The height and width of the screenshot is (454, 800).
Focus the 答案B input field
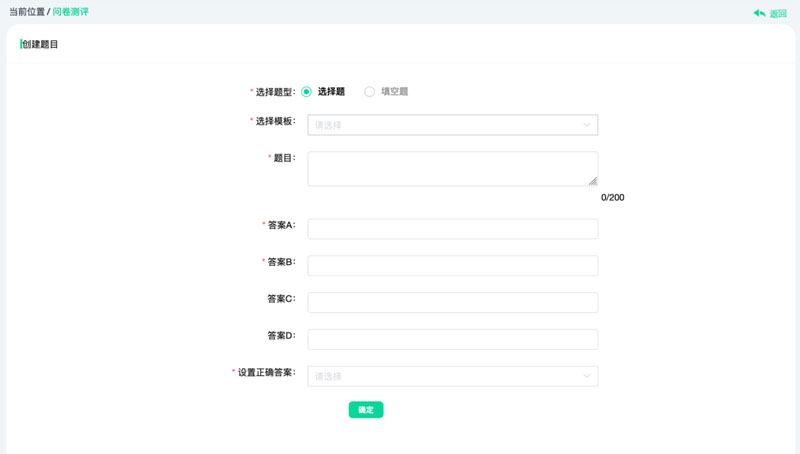tap(452, 266)
